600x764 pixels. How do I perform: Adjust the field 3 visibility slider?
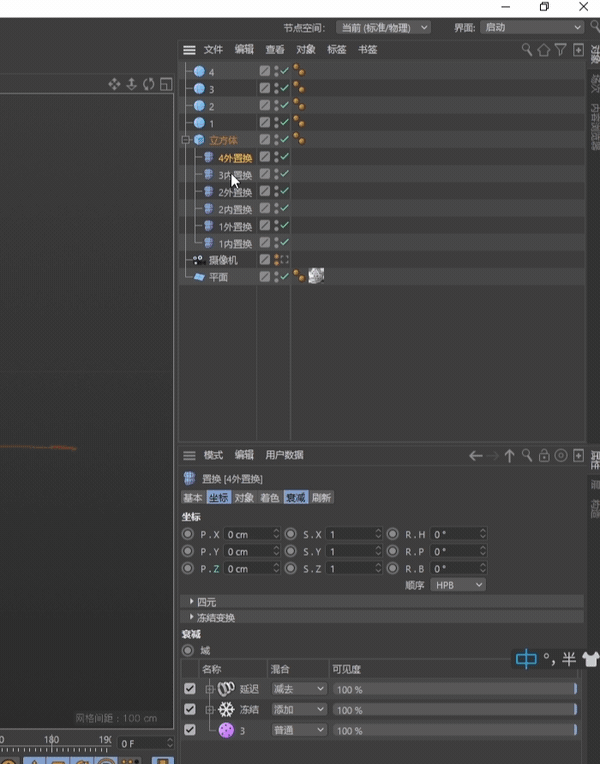(455, 730)
